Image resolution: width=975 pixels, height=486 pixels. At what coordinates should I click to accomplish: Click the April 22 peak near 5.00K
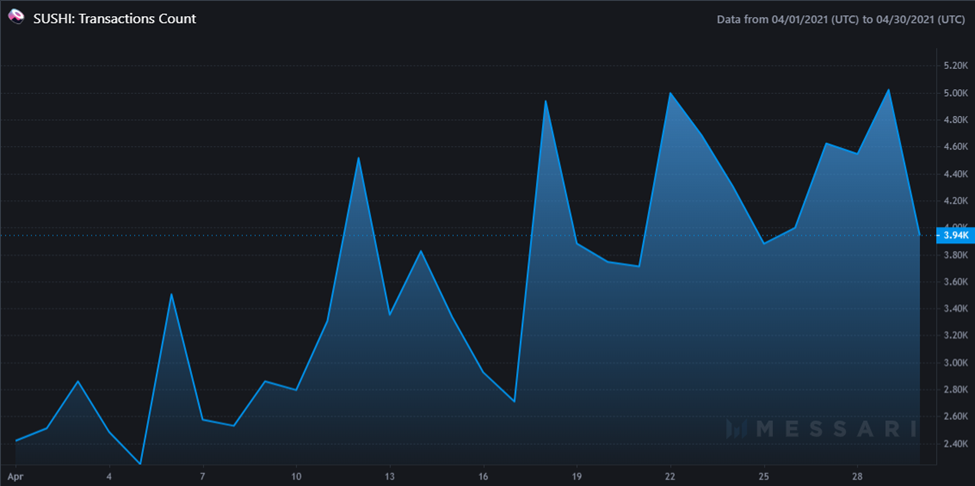click(670, 93)
